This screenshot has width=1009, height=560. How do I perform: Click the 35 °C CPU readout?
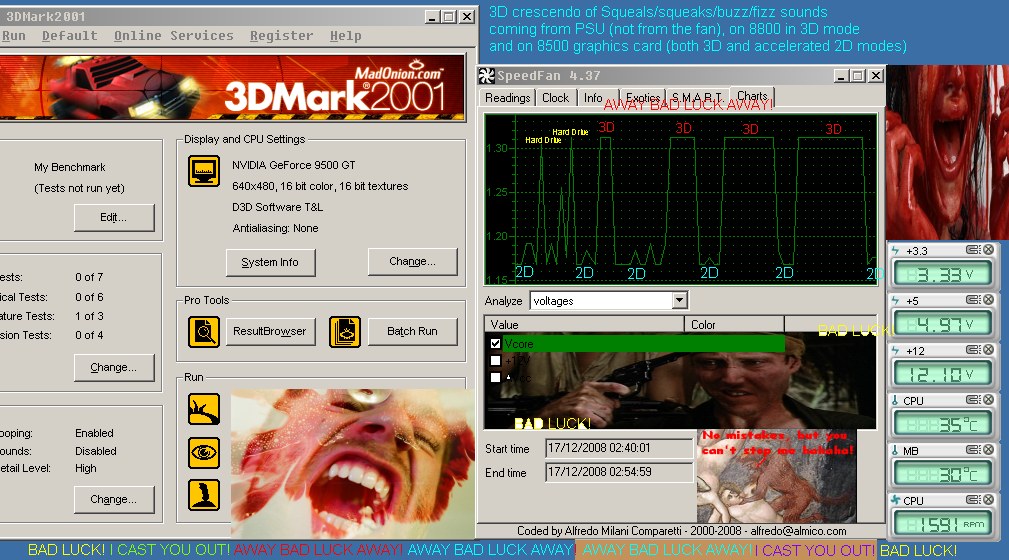pyautogui.click(x=943, y=424)
